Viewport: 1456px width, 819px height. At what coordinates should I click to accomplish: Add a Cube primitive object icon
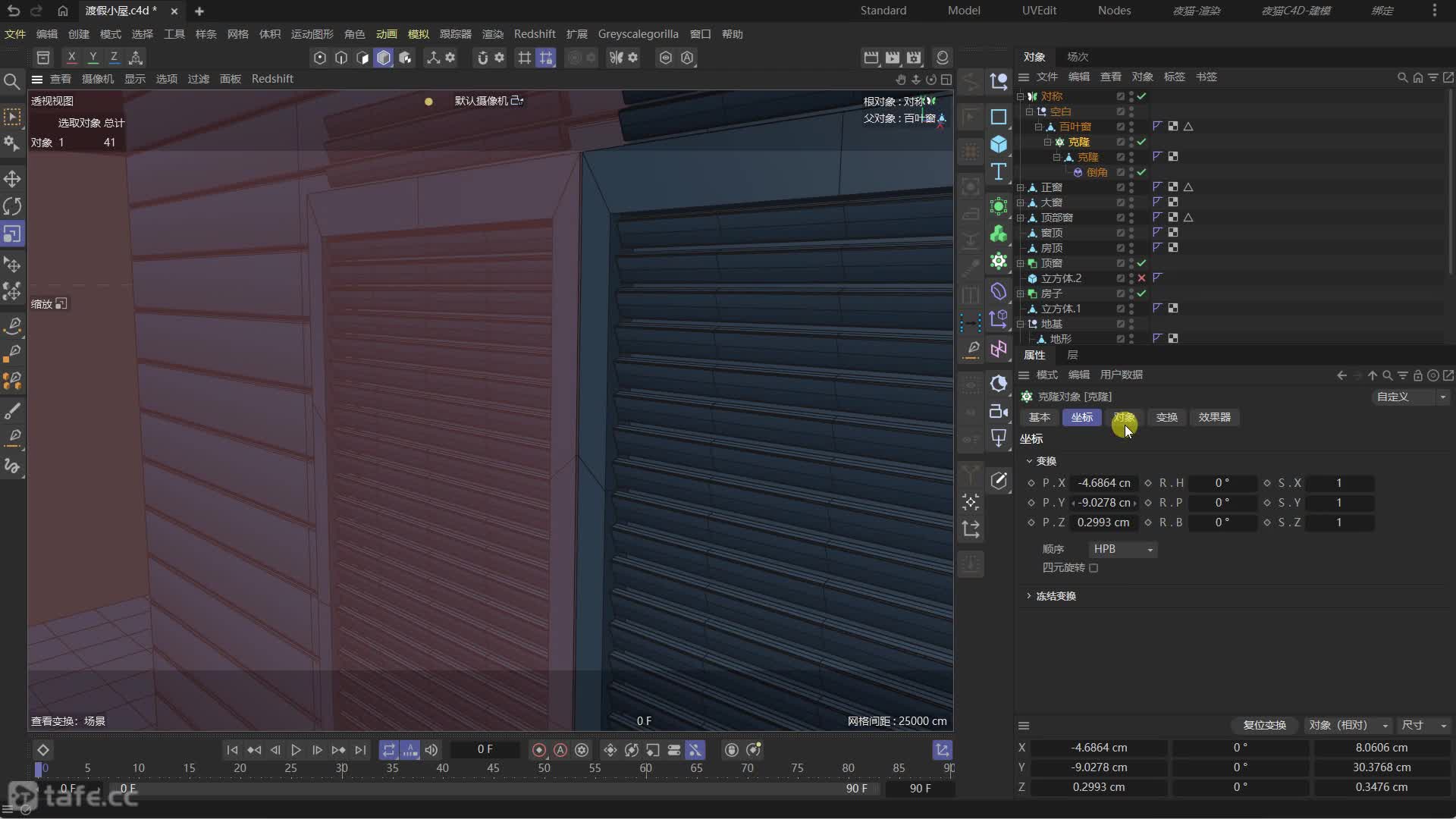tap(999, 144)
